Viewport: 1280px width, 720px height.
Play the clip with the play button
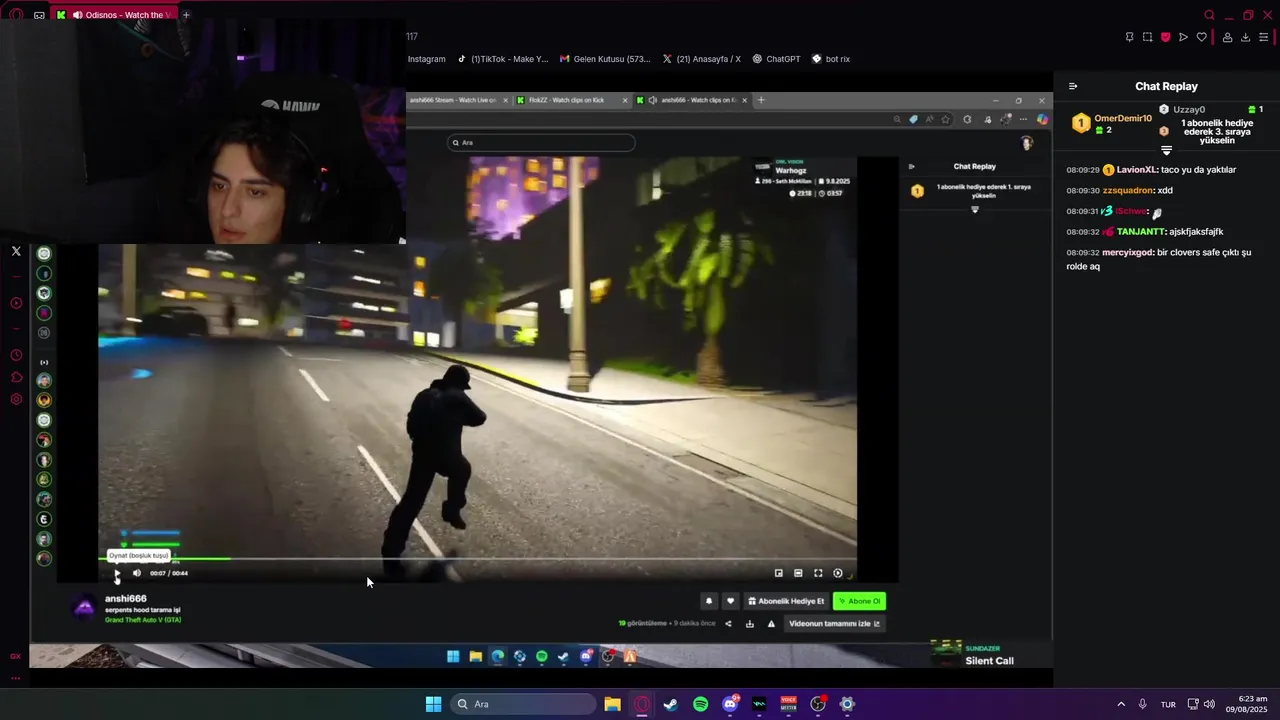(x=117, y=574)
